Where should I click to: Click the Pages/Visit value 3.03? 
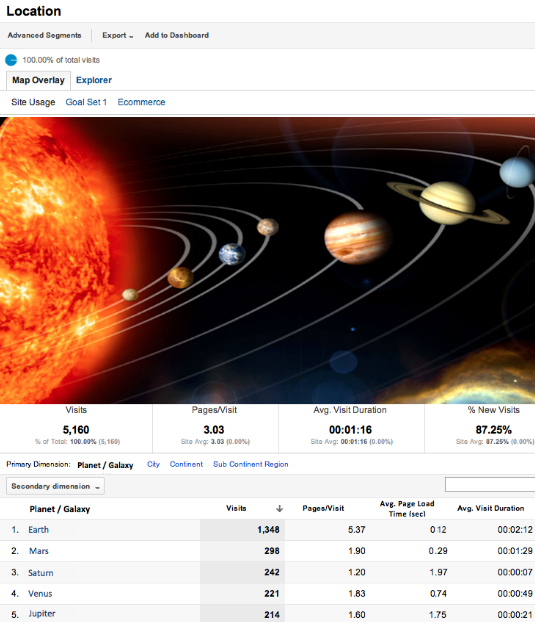coord(214,430)
